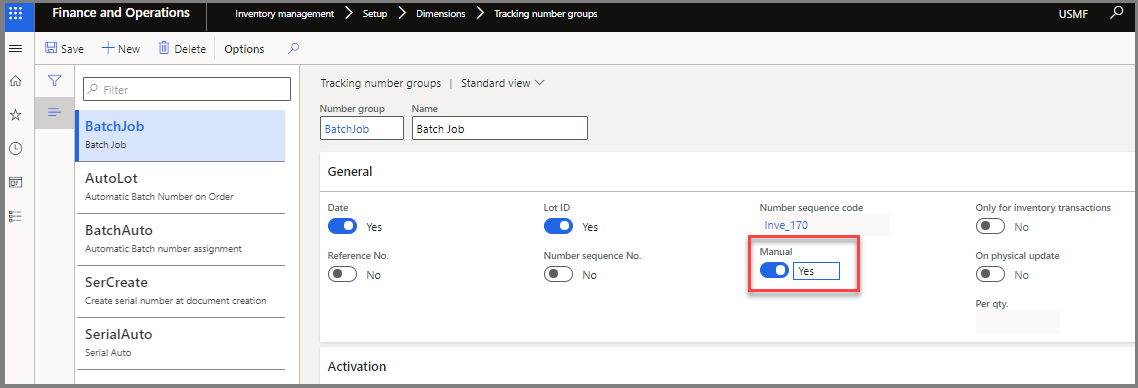
Task: Click the Filter search box
Action: click(187, 89)
